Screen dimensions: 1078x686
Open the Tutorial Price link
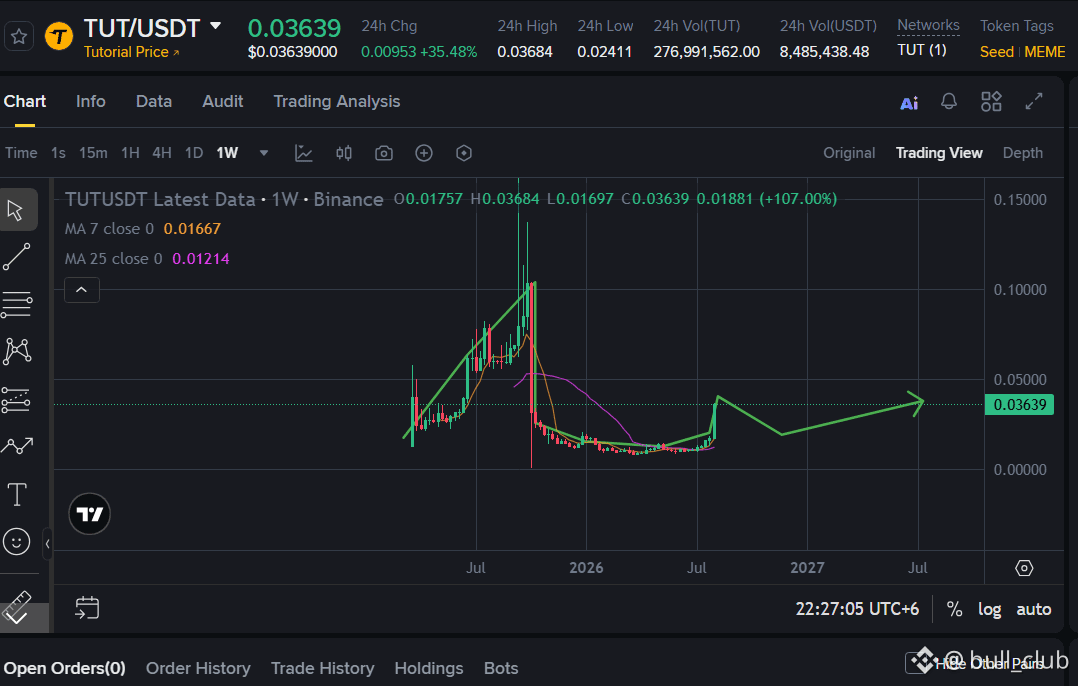131,52
